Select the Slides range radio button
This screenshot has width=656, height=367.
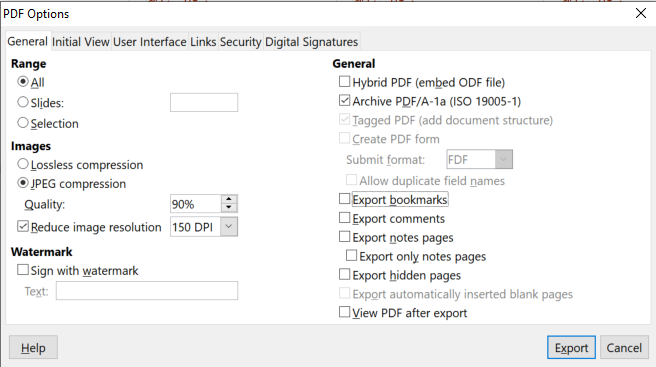pyautogui.click(x=23, y=102)
